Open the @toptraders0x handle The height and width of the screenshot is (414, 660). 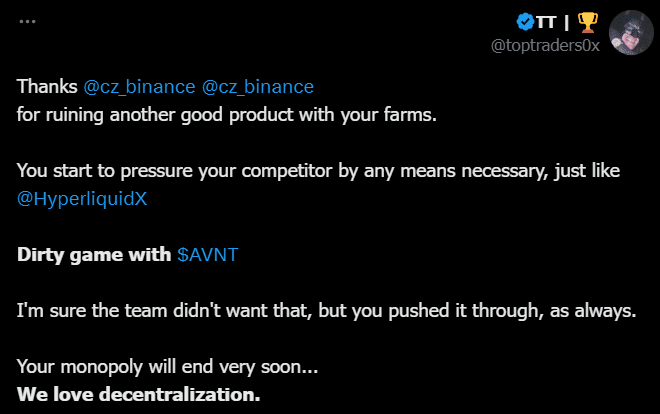pos(545,46)
